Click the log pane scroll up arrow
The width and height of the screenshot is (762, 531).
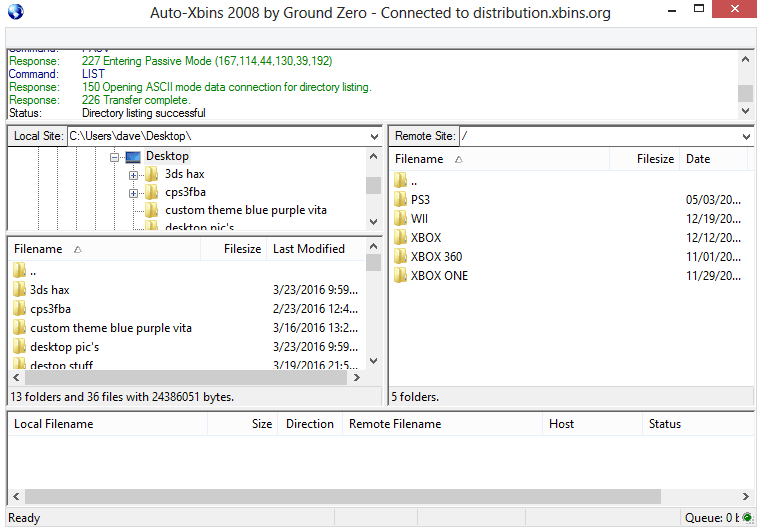click(745, 59)
